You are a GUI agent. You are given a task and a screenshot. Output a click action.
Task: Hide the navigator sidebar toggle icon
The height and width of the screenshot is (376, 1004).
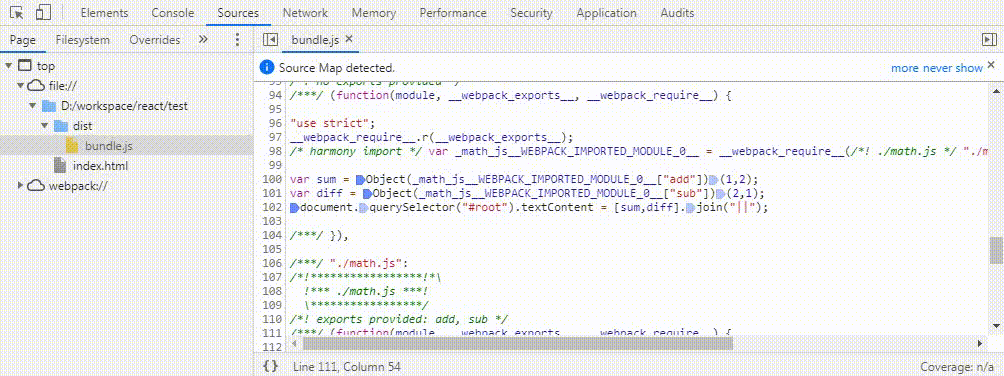270,40
